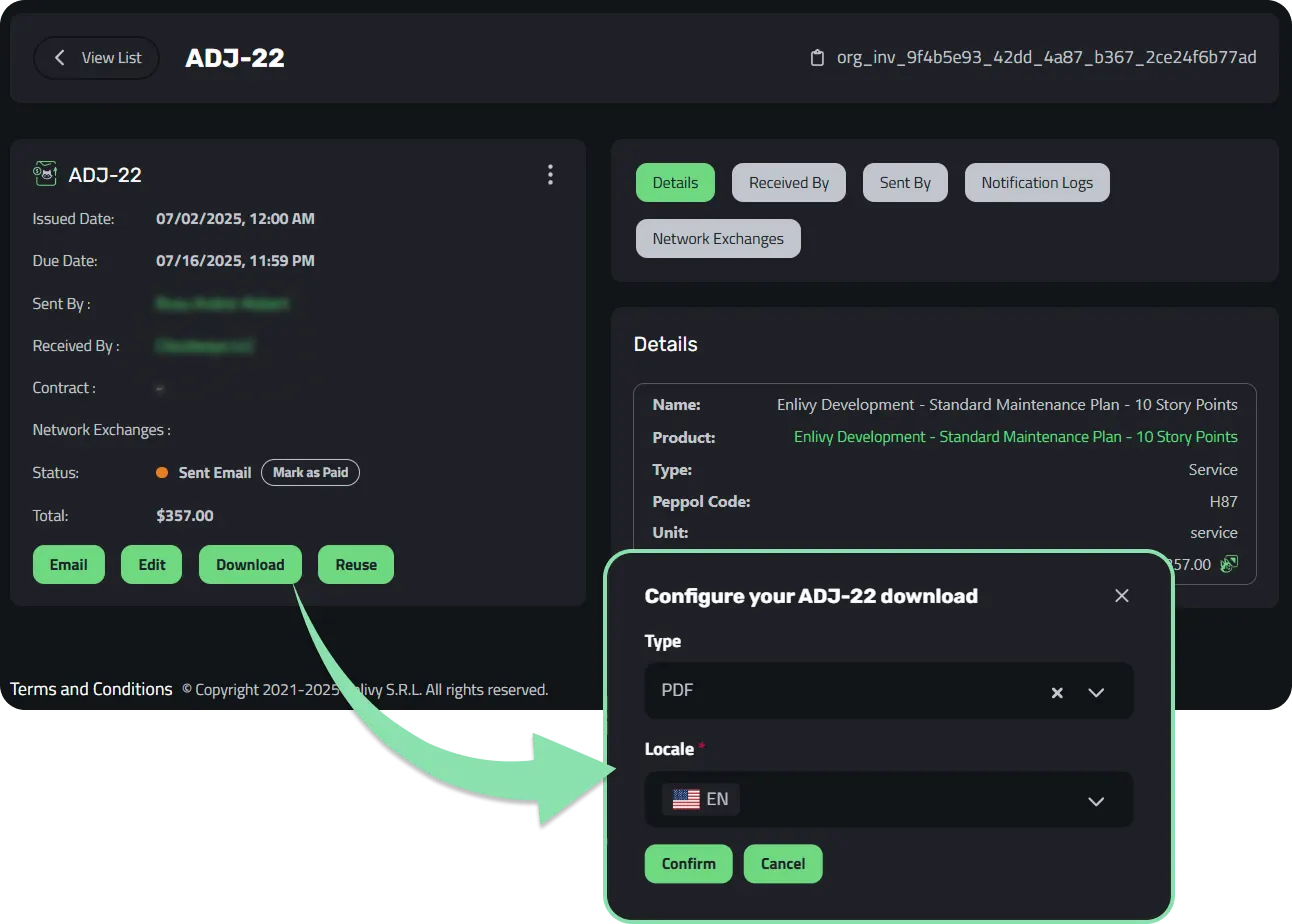Click the Edit button
Image resolution: width=1292 pixels, height=924 pixels.
coord(152,564)
